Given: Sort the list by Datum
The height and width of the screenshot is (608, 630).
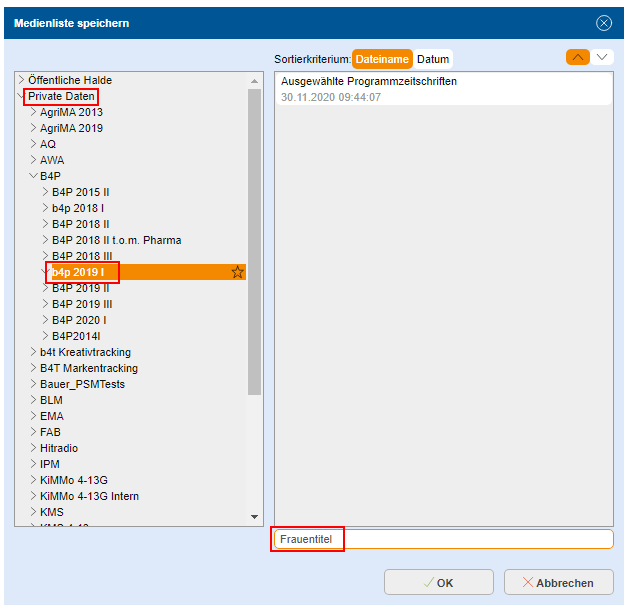Looking at the screenshot, I should coord(433,59).
